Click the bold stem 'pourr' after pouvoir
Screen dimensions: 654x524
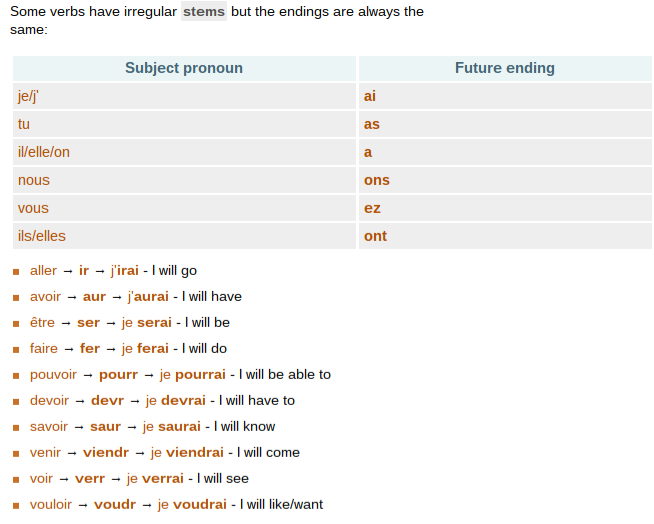(x=118, y=375)
